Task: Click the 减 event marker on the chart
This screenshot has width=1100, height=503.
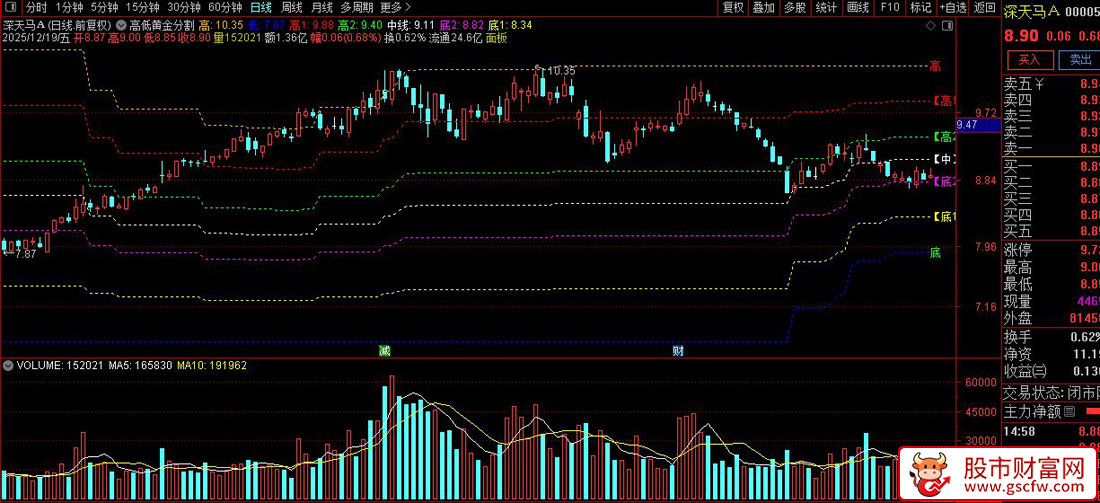Action: (383, 349)
